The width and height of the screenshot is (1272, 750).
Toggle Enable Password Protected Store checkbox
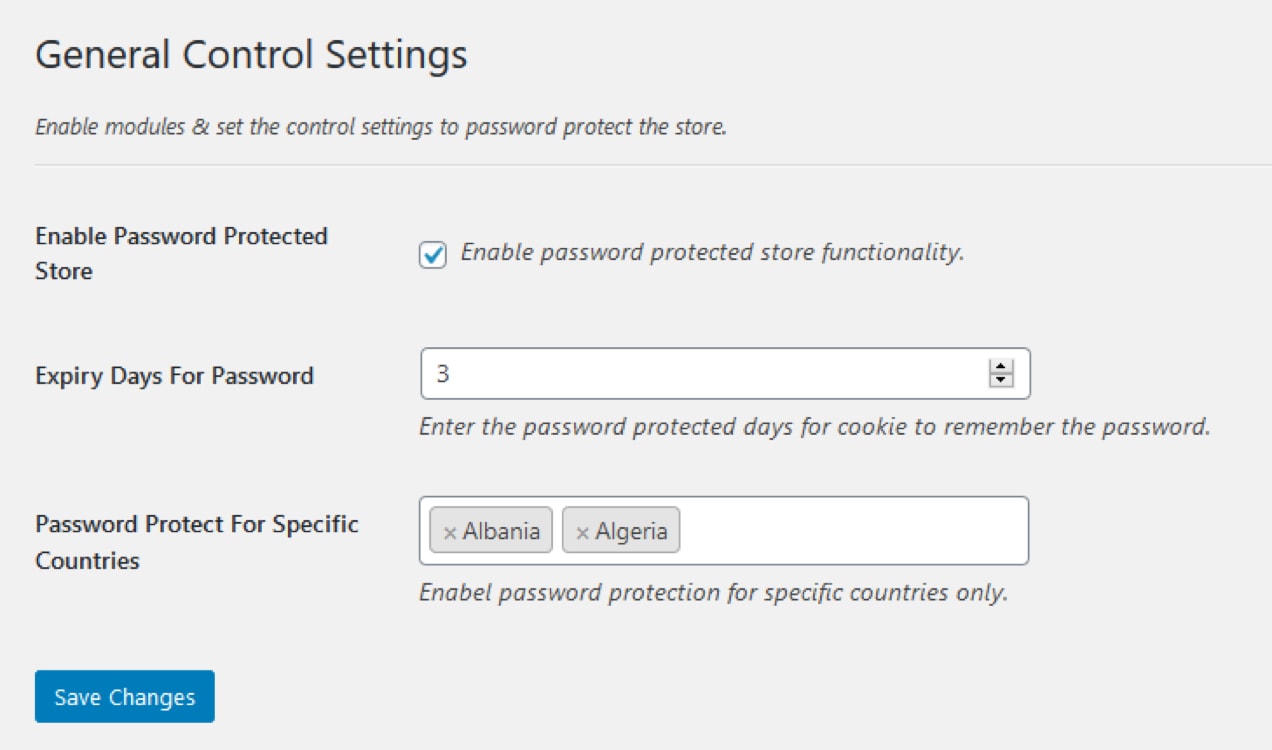(x=433, y=255)
